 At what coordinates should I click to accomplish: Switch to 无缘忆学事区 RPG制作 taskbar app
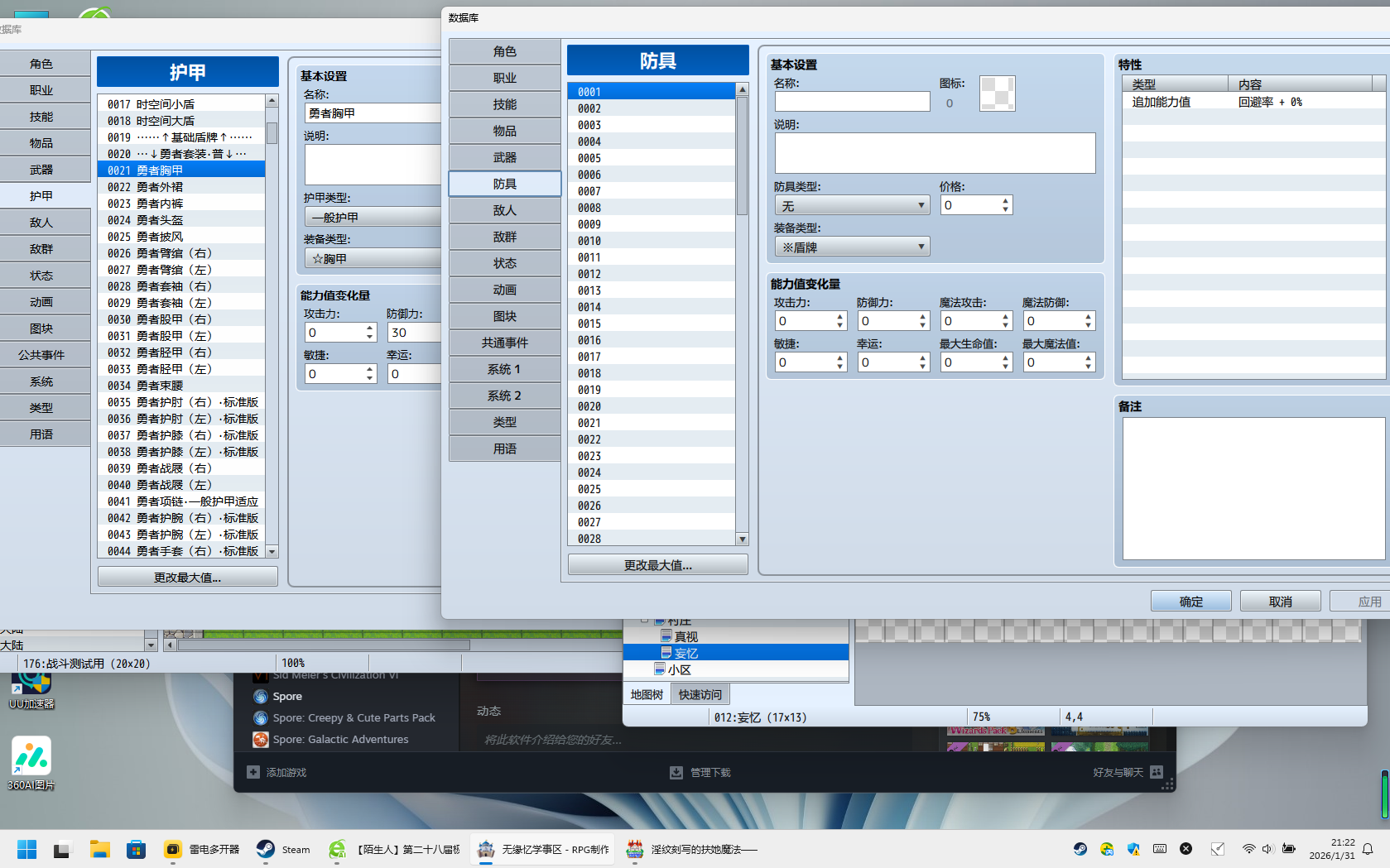click(543, 849)
